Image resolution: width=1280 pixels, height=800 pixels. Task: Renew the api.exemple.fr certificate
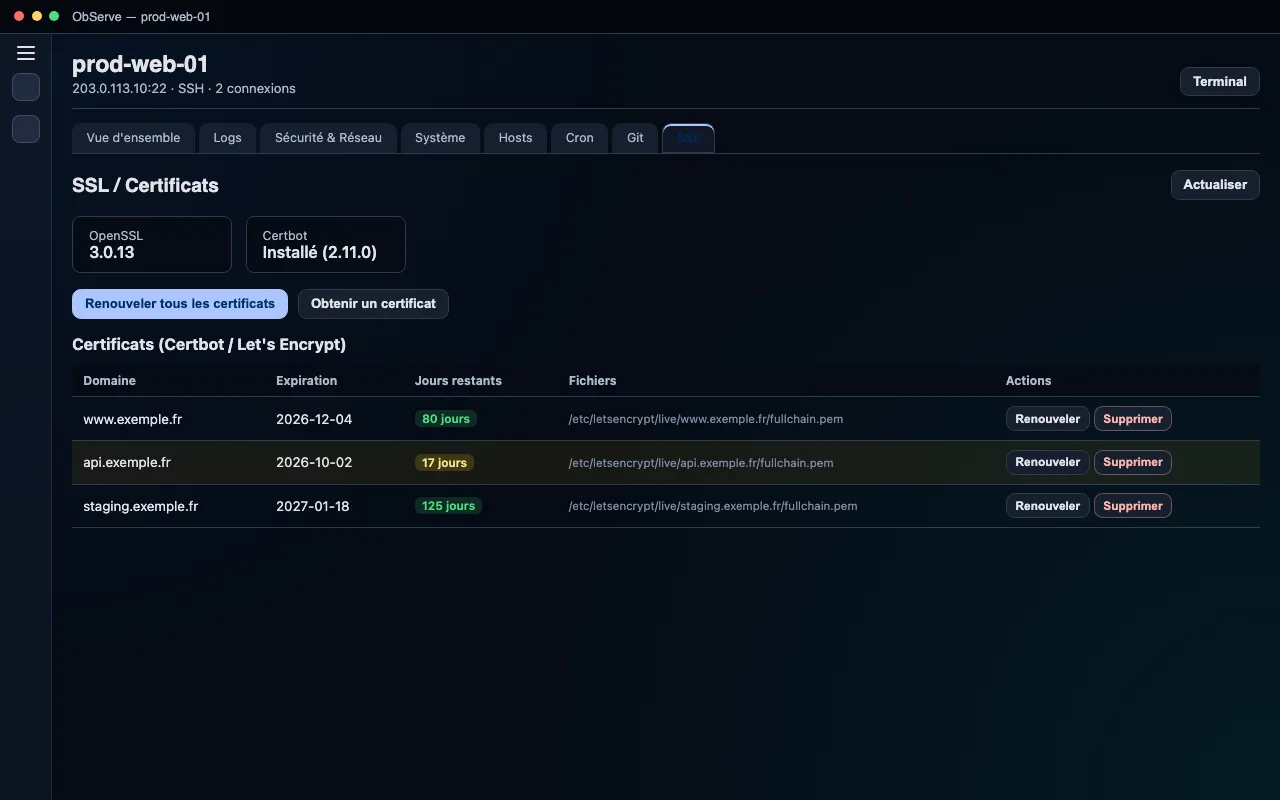point(1047,462)
